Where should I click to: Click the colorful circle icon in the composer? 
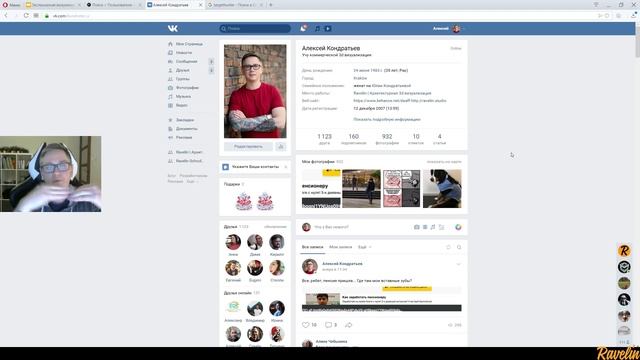pos(458,227)
